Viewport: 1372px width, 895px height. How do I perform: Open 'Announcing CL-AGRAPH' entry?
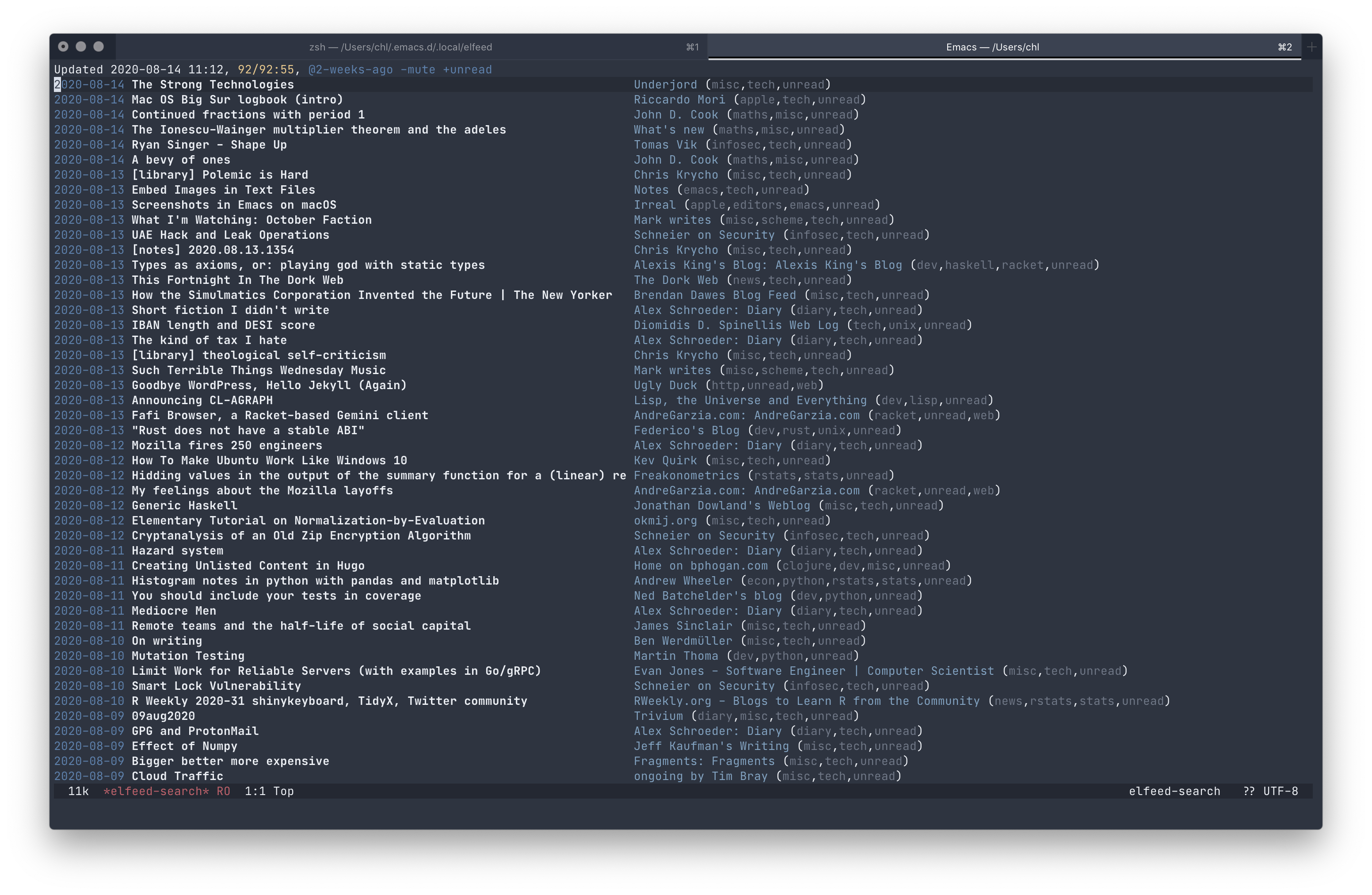[x=202, y=400]
